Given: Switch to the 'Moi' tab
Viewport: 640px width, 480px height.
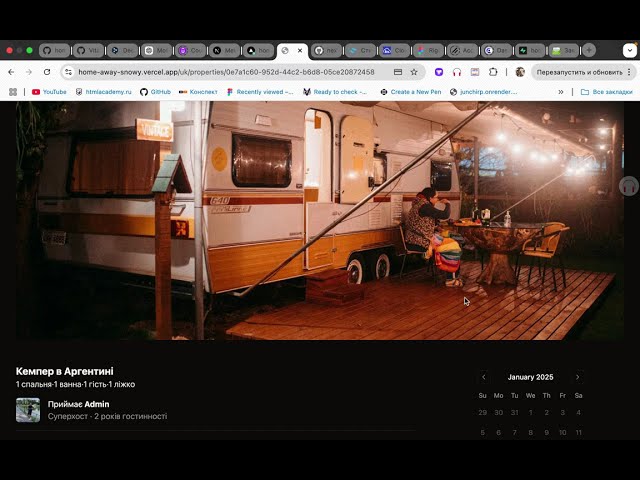Looking at the screenshot, I should 157,51.
